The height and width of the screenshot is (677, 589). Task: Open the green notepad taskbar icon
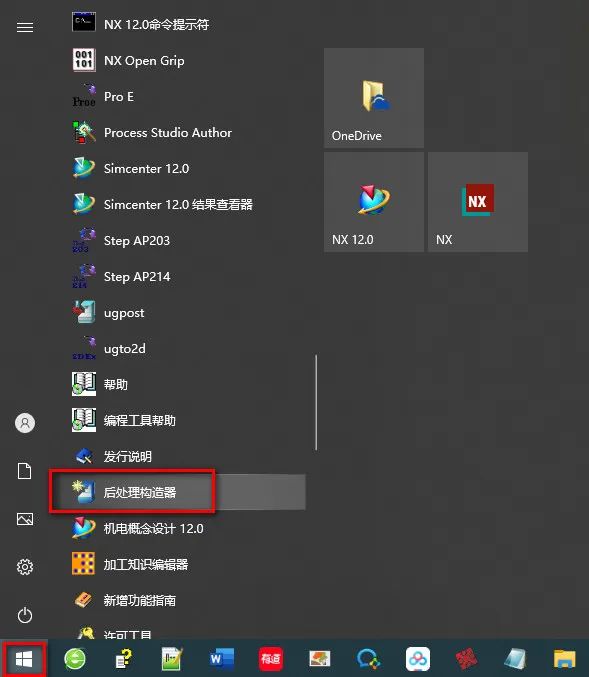tap(172, 659)
